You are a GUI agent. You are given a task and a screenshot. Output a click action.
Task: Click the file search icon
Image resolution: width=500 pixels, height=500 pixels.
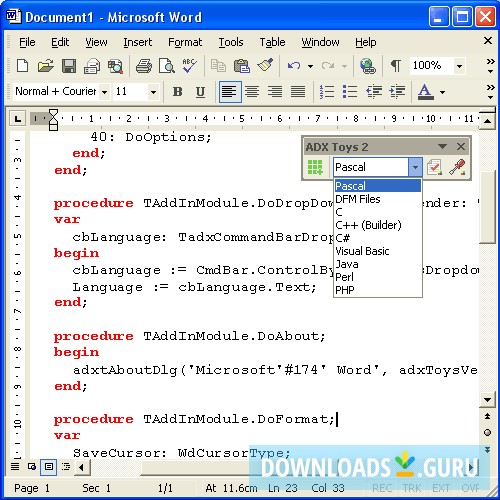(115, 66)
